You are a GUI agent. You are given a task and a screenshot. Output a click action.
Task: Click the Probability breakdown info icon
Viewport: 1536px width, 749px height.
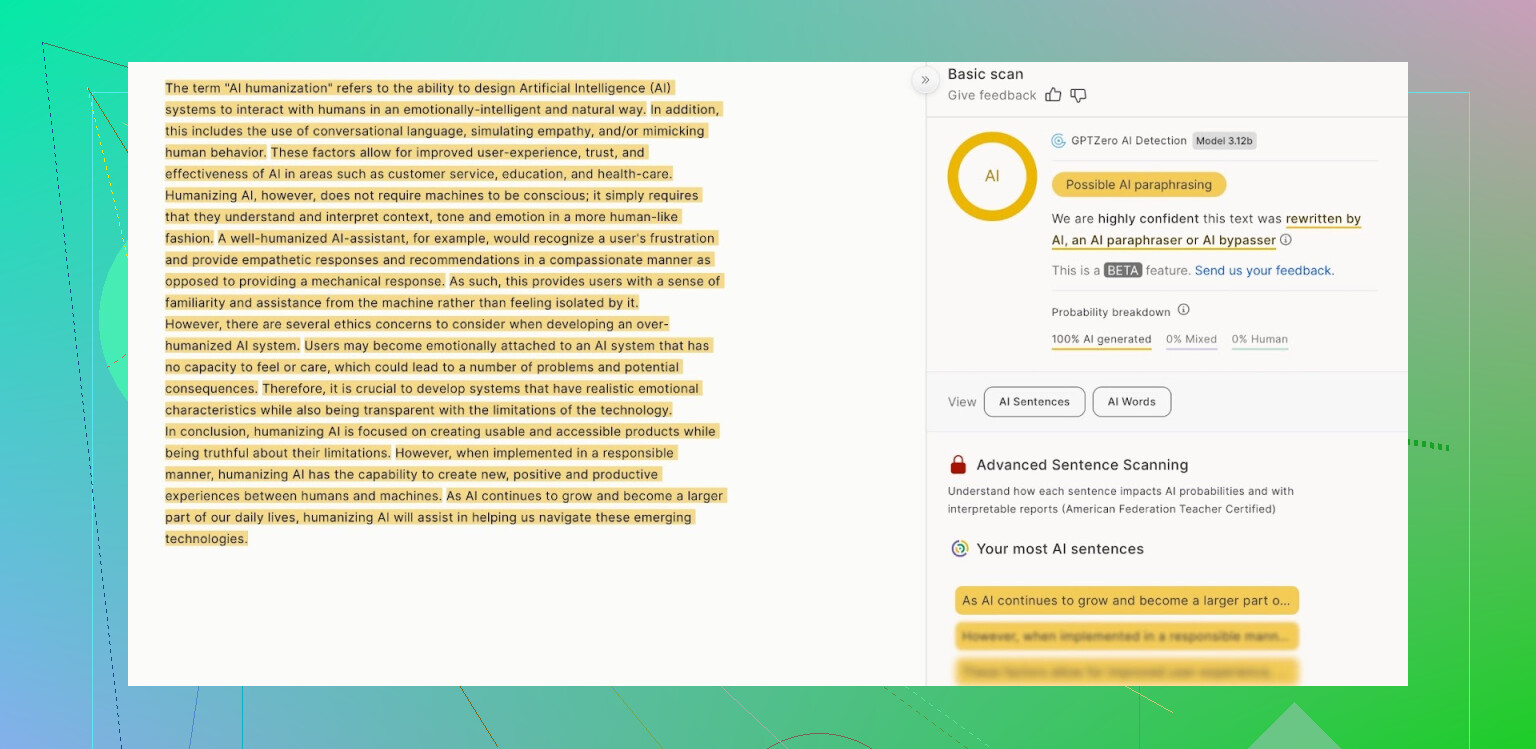(x=1183, y=310)
